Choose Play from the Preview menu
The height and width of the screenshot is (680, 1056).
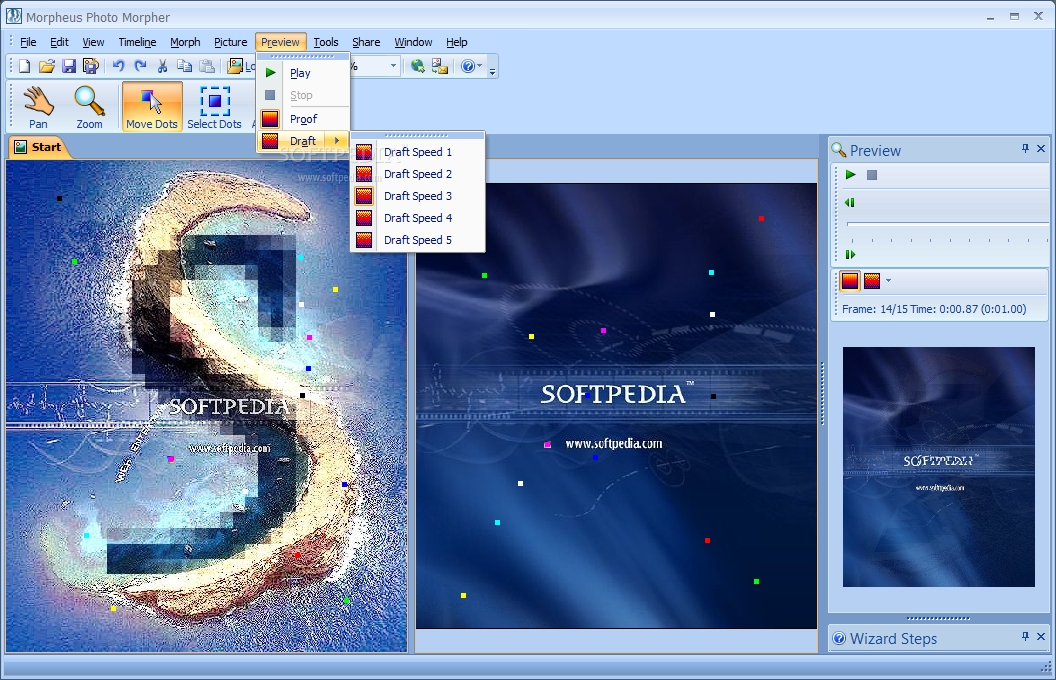tap(303, 73)
